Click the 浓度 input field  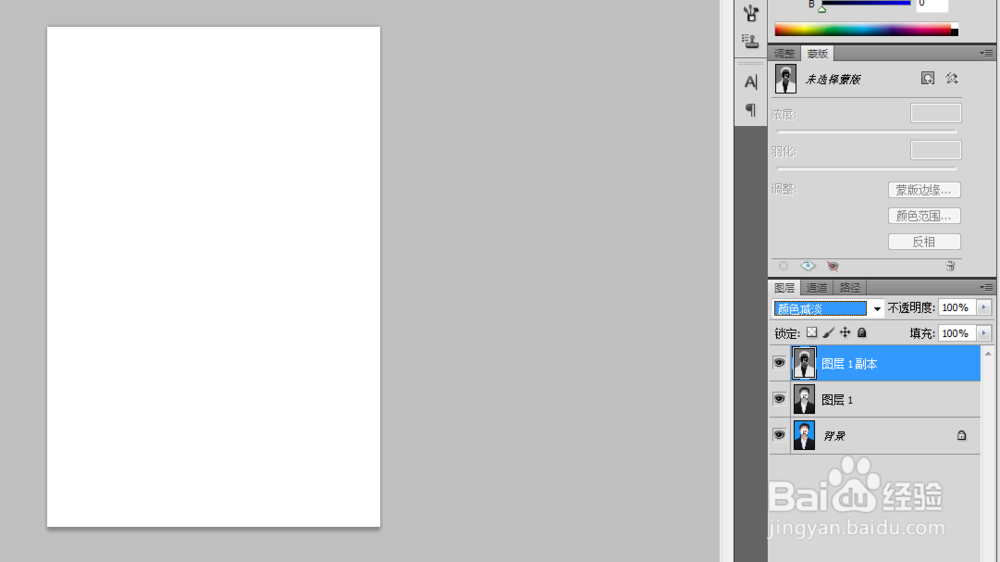[x=936, y=114]
